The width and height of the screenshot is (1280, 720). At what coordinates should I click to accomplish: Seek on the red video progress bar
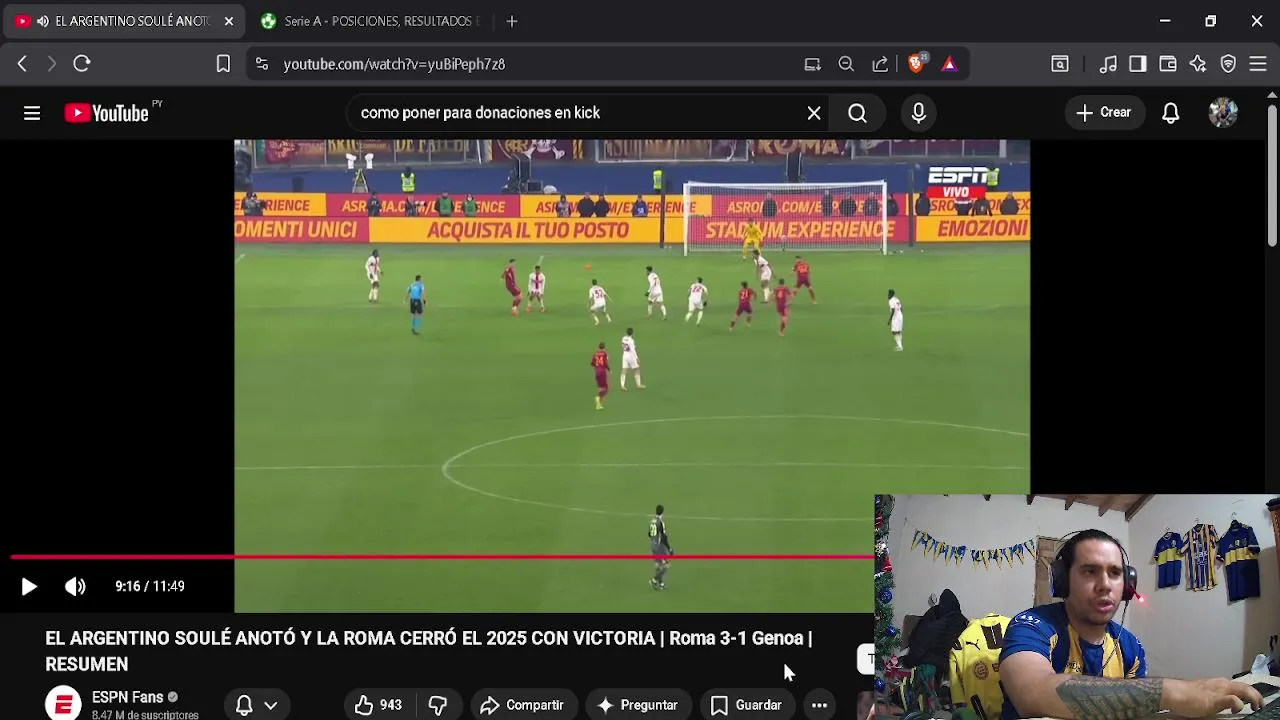442,557
